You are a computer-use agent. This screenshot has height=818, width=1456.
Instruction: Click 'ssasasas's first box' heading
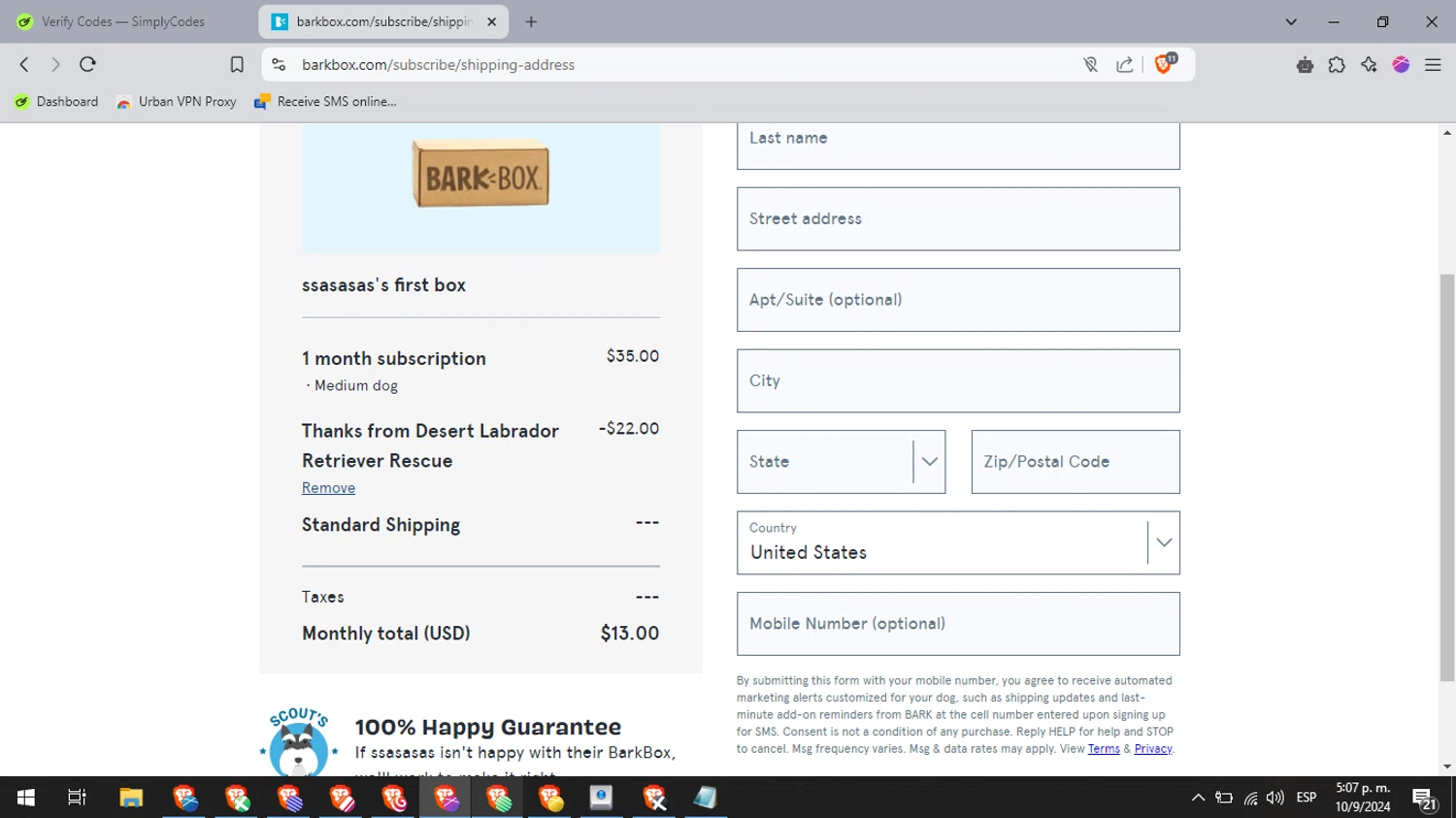point(383,284)
